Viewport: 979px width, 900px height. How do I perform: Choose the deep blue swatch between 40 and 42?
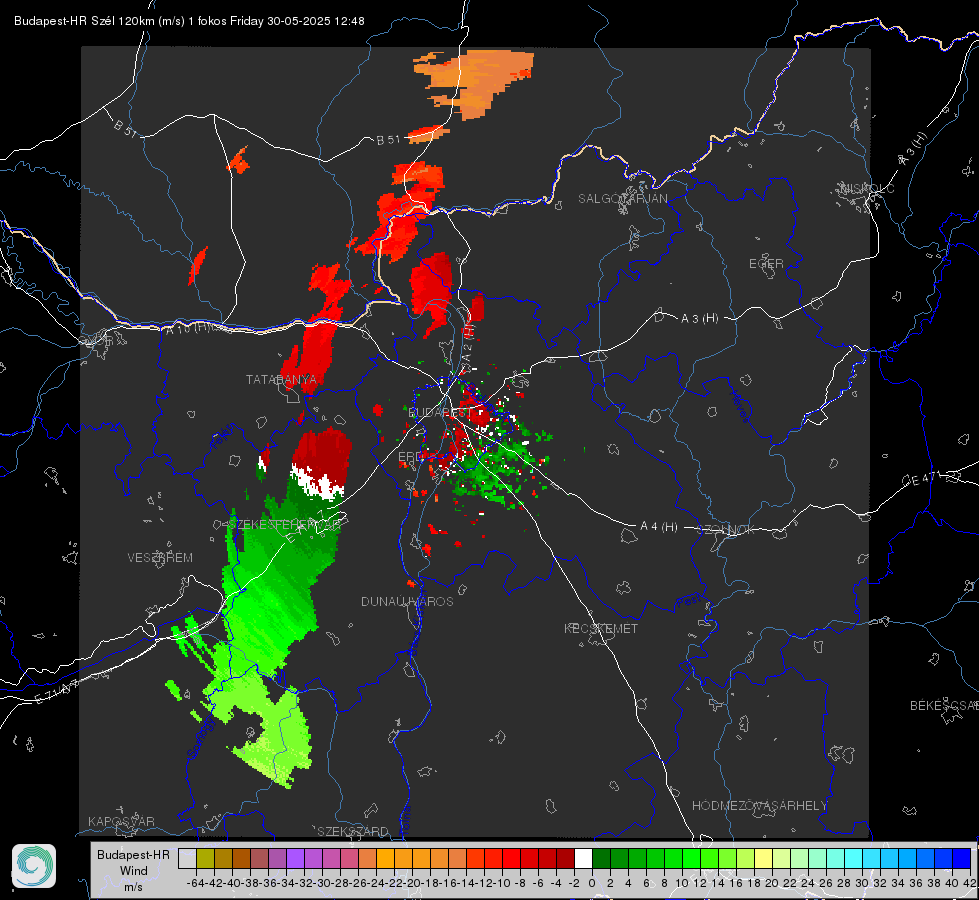[962, 858]
